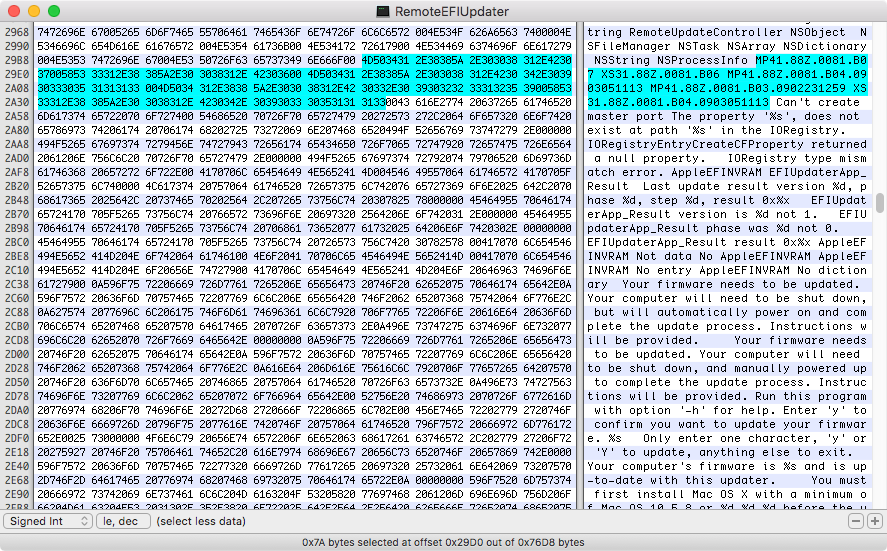The width and height of the screenshot is (887, 551).
Task: Click line offset 2CB0
Action: (x=17, y=326)
